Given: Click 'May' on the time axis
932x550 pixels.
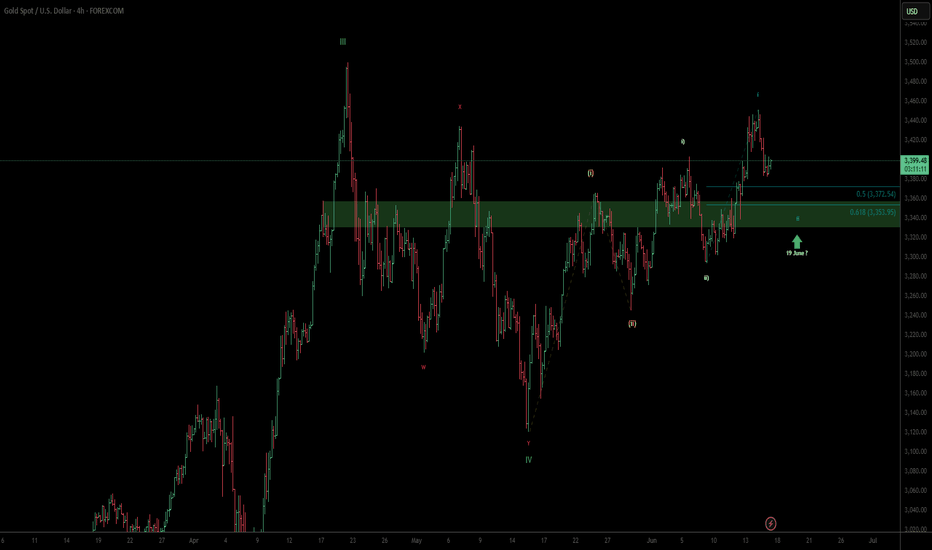Looking at the screenshot, I should click(416, 540).
